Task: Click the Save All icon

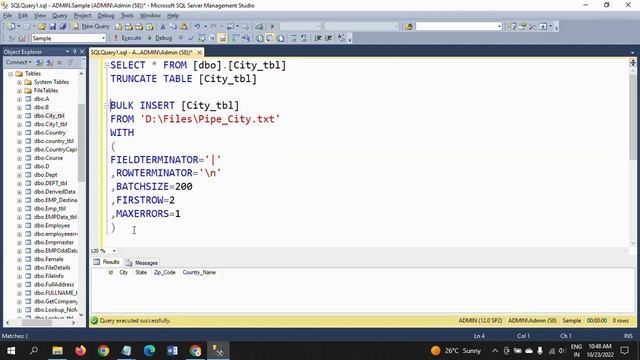Action: click(63, 26)
